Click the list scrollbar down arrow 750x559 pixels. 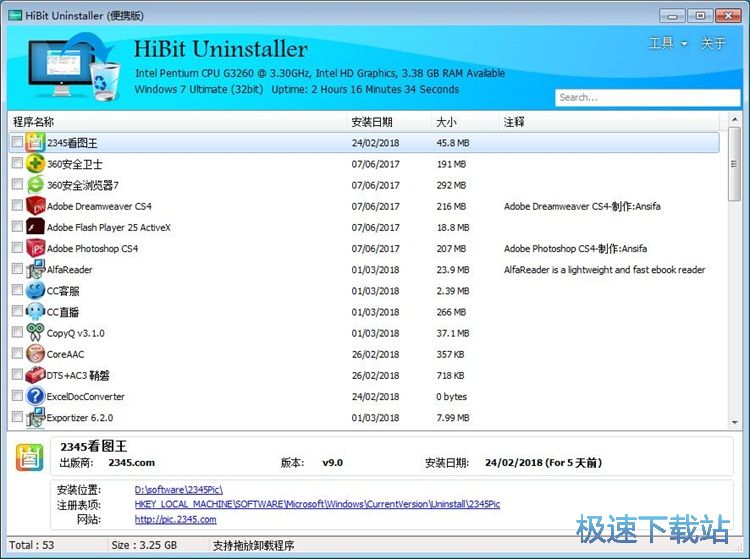pos(735,422)
